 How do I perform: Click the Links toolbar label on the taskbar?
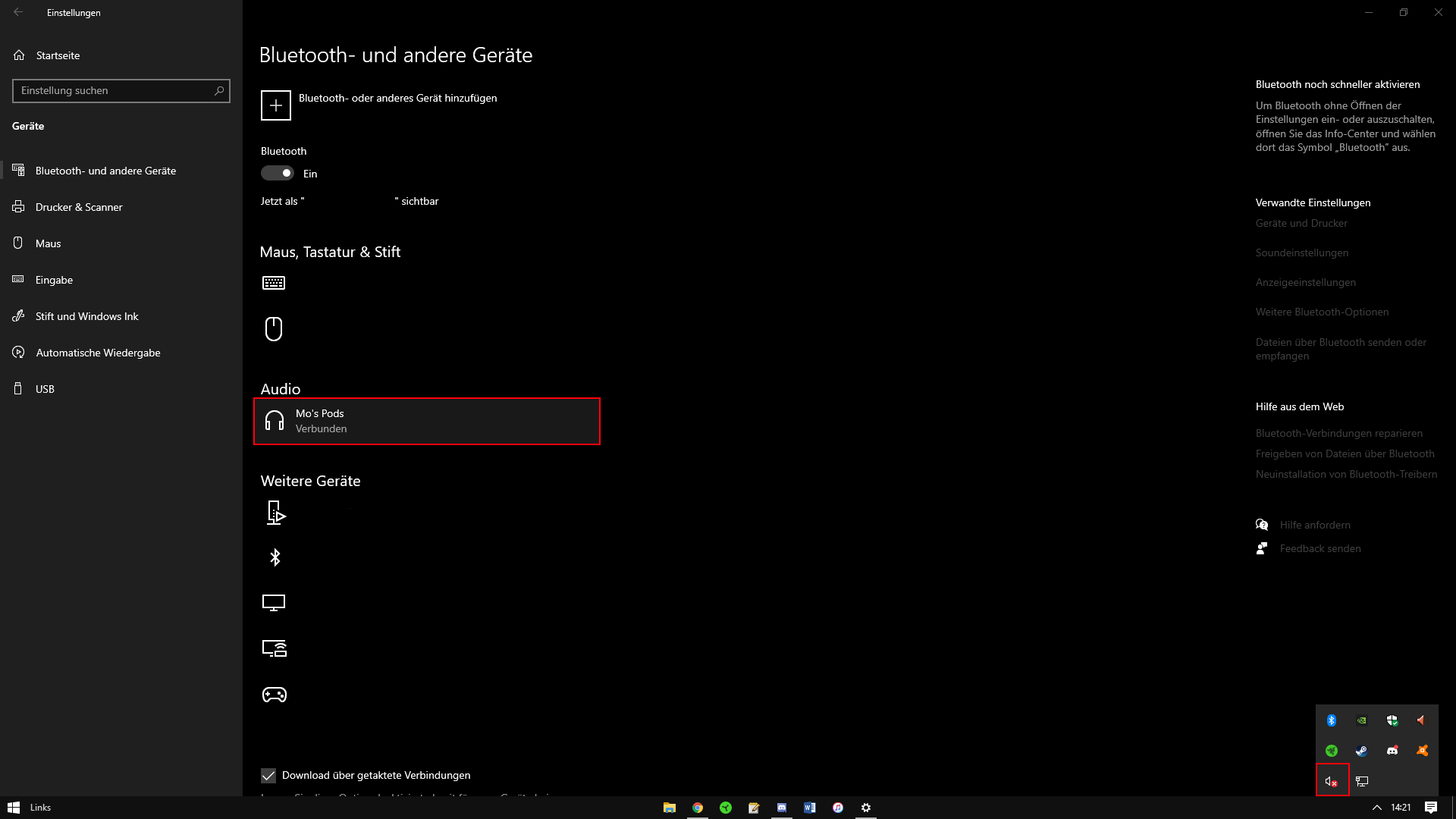[40, 808]
